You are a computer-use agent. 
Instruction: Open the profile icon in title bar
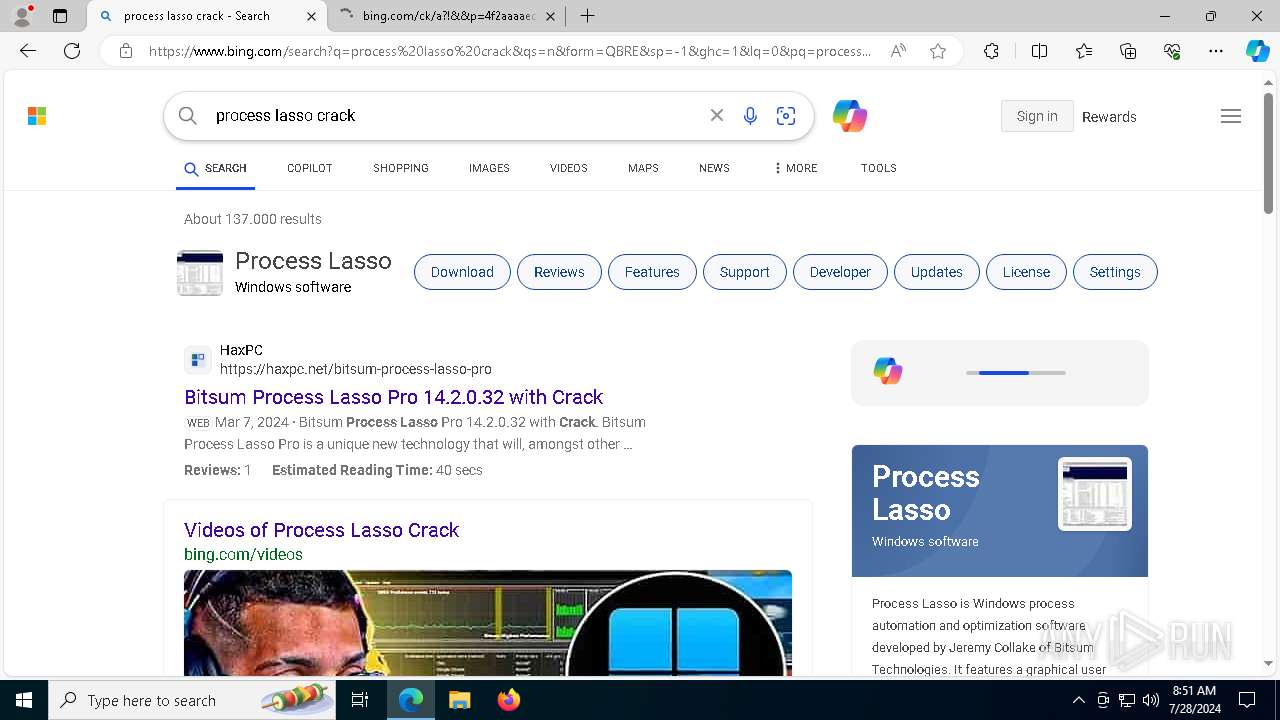[x=22, y=16]
